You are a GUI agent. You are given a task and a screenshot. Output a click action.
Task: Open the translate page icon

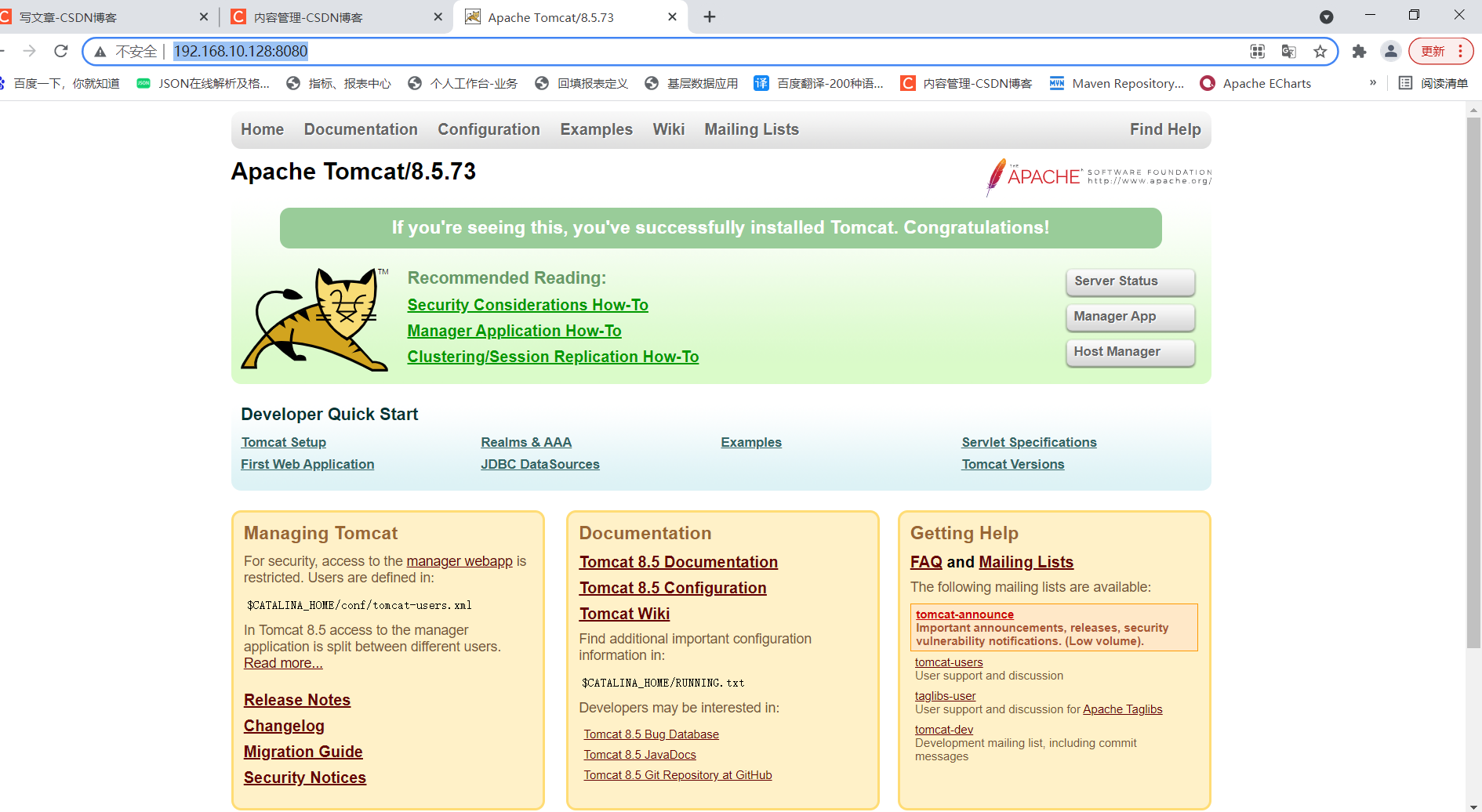coord(1289,51)
